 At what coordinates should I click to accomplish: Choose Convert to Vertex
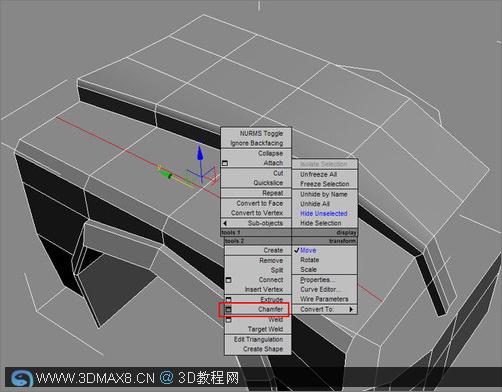(257, 213)
